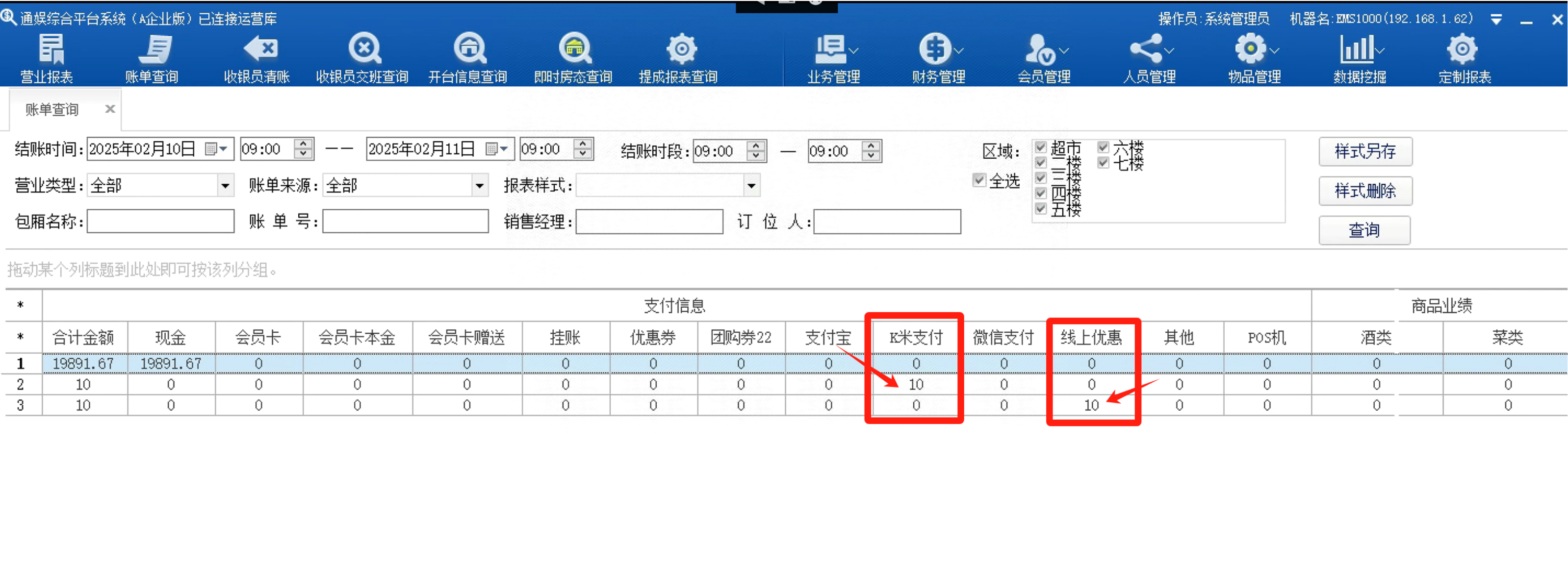Viewport: 1568px width, 566px height.
Task: Click the 订位人 input field
Action: [887, 221]
